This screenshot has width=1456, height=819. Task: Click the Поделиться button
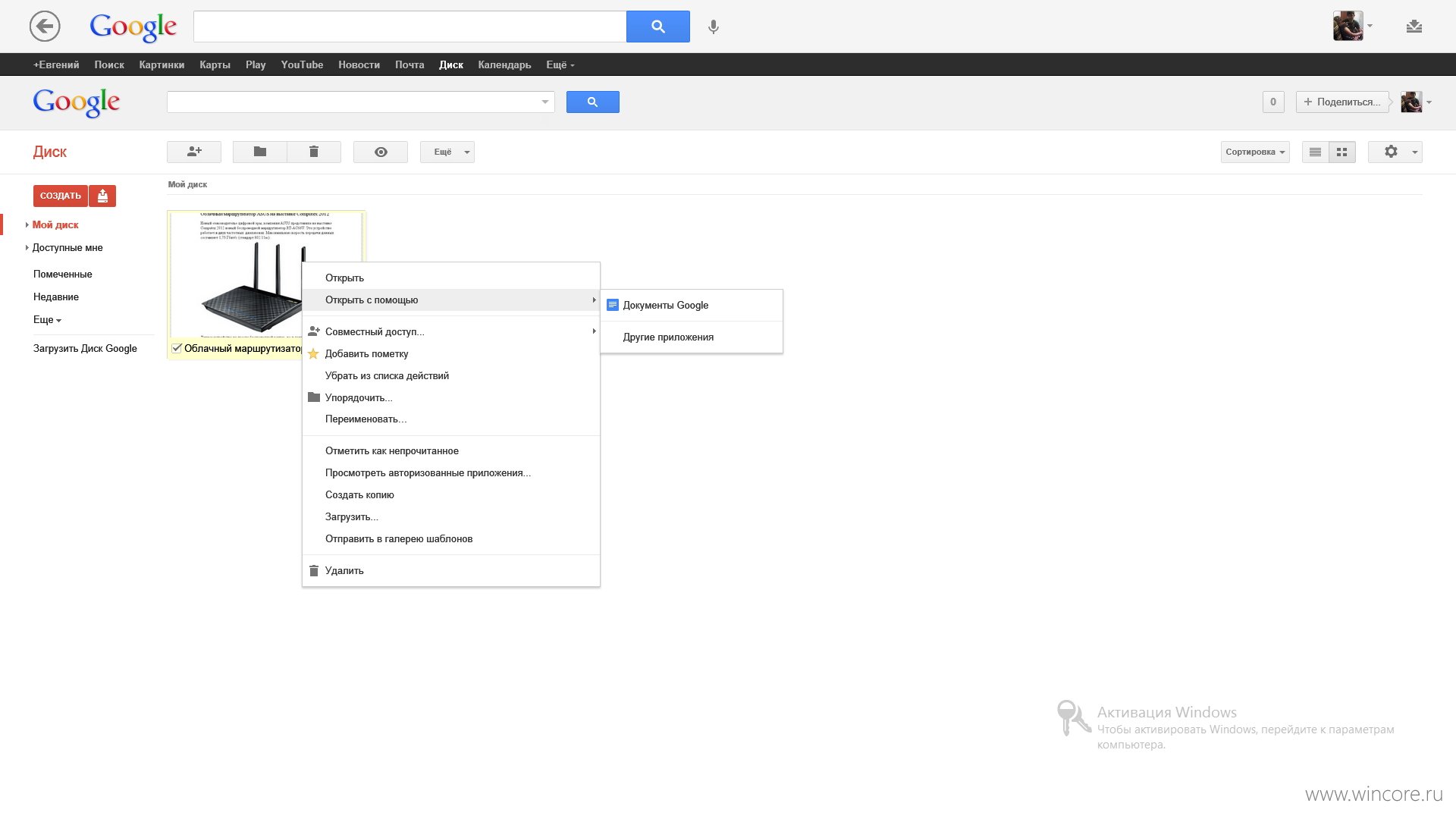pos(1342,102)
